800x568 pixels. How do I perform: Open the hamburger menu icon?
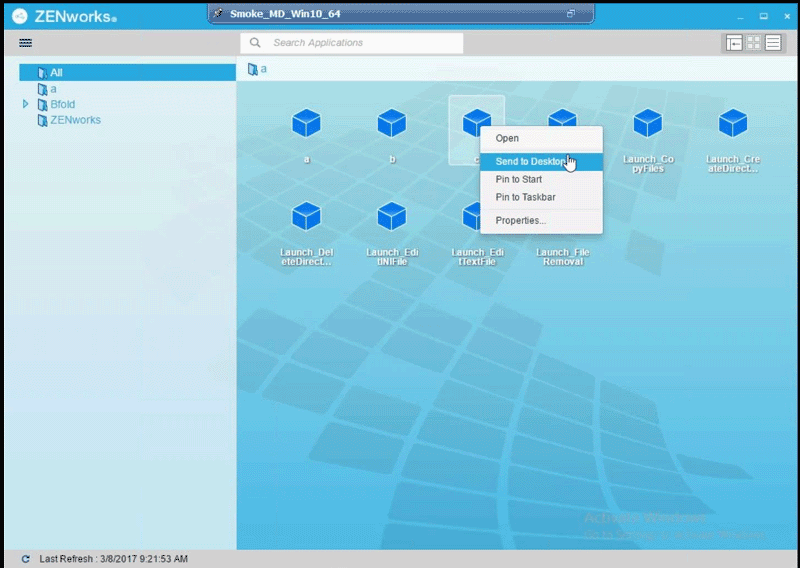pyautogui.click(x=26, y=43)
